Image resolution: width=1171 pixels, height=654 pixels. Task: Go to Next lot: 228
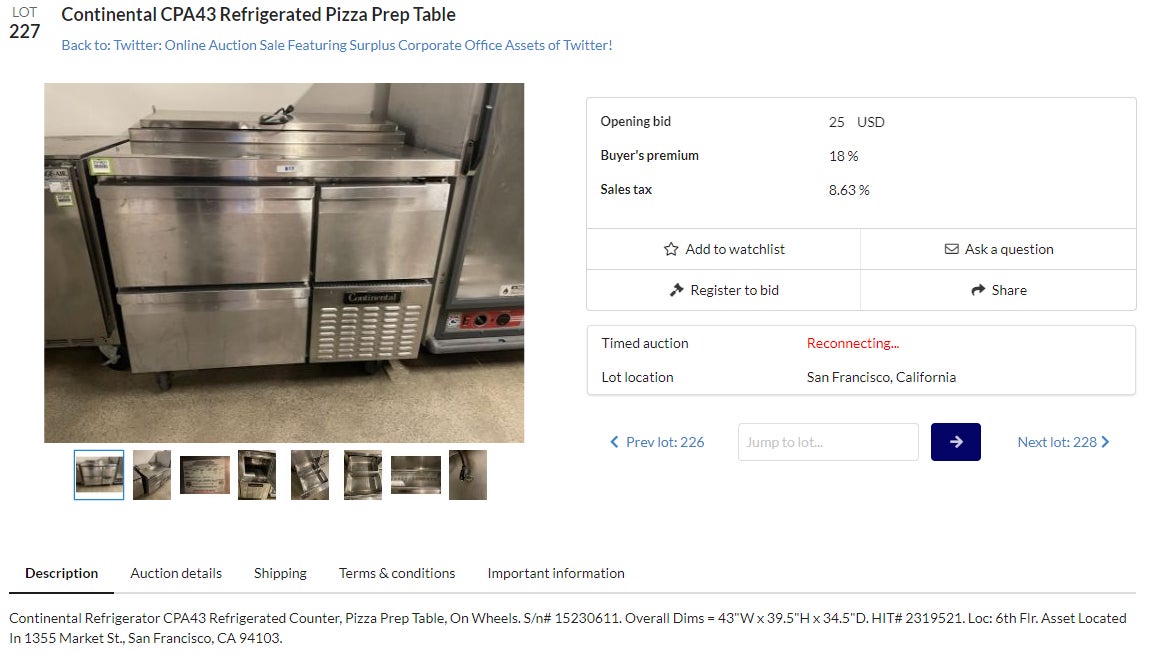pos(1056,442)
